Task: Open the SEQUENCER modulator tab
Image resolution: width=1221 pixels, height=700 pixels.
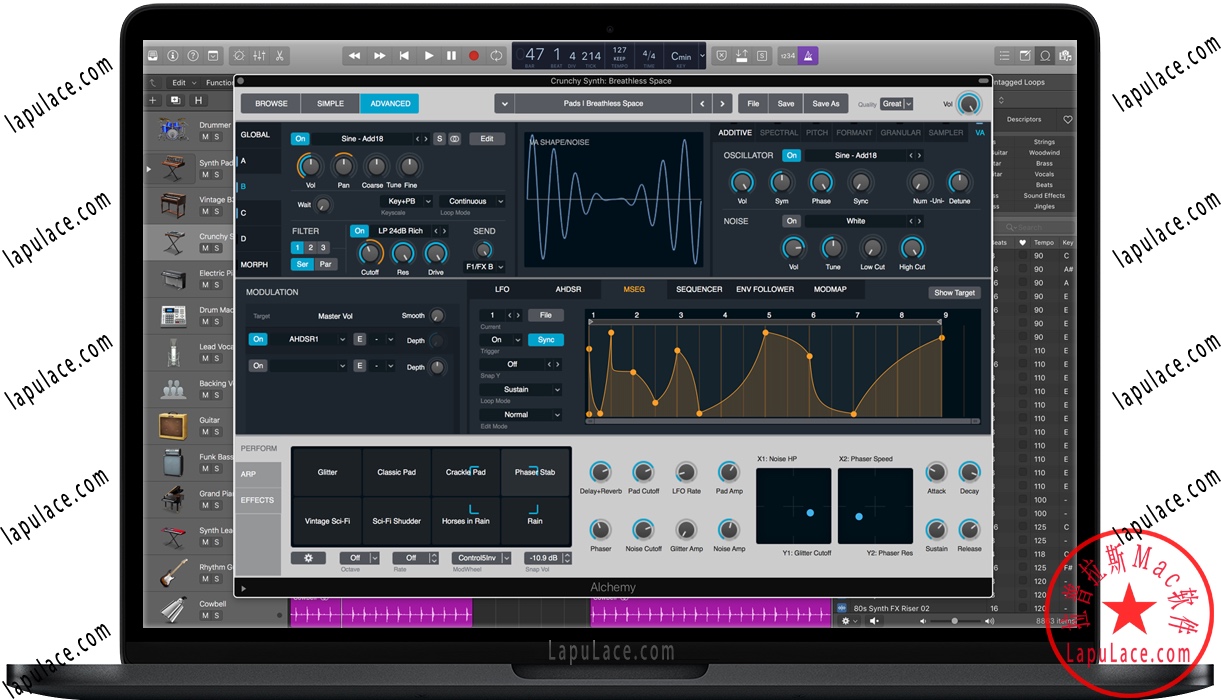Action: [699, 290]
